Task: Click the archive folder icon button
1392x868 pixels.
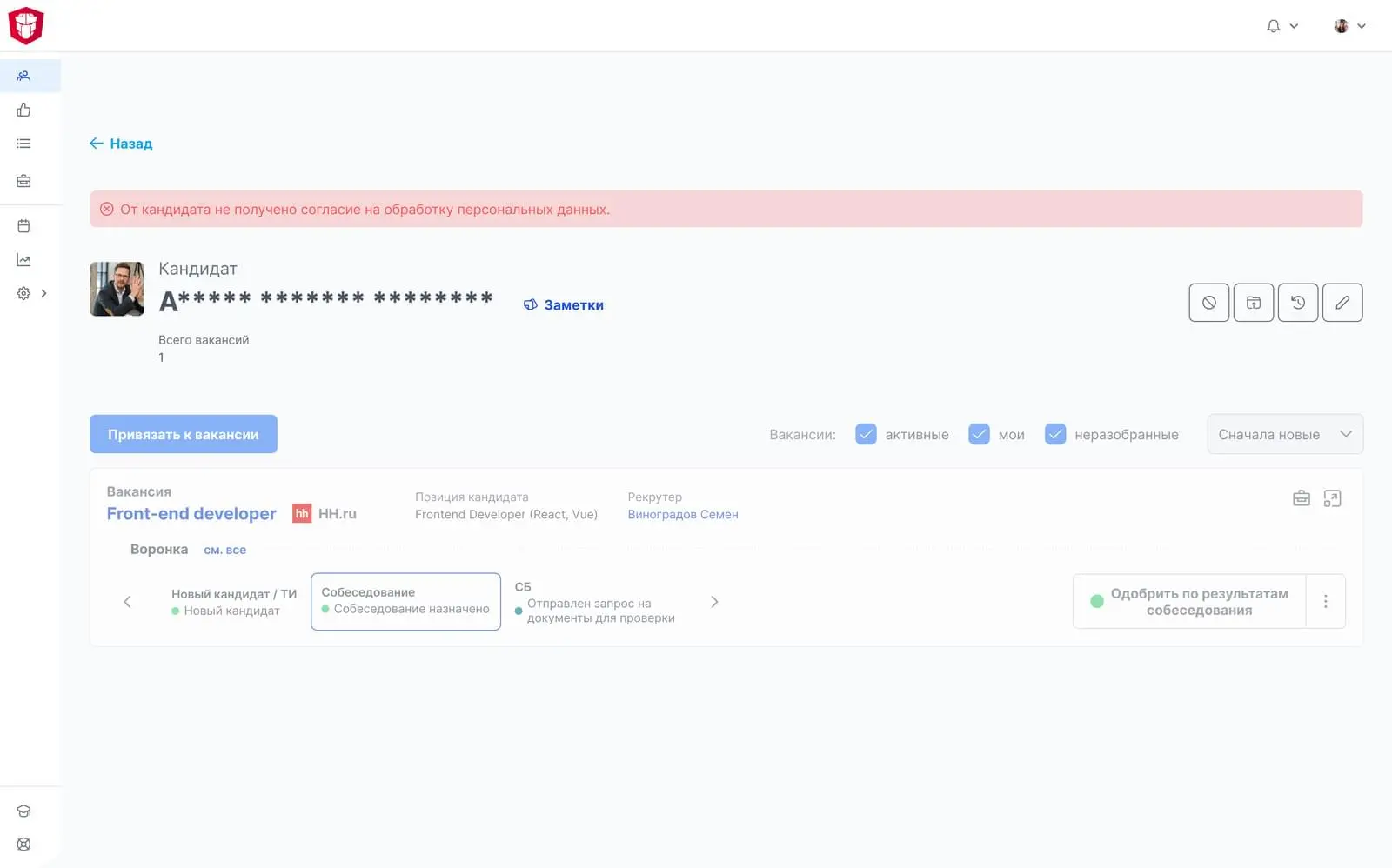Action: click(x=1253, y=303)
